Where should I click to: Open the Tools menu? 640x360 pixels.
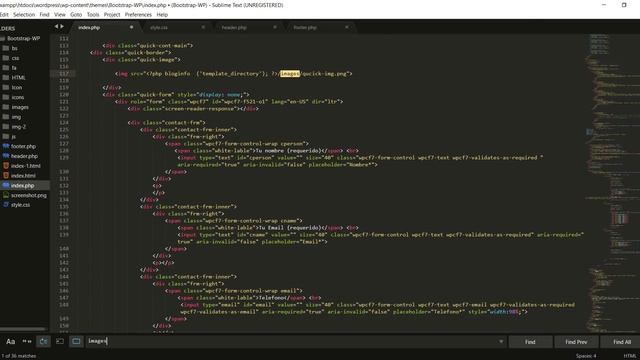(x=93, y=15)
